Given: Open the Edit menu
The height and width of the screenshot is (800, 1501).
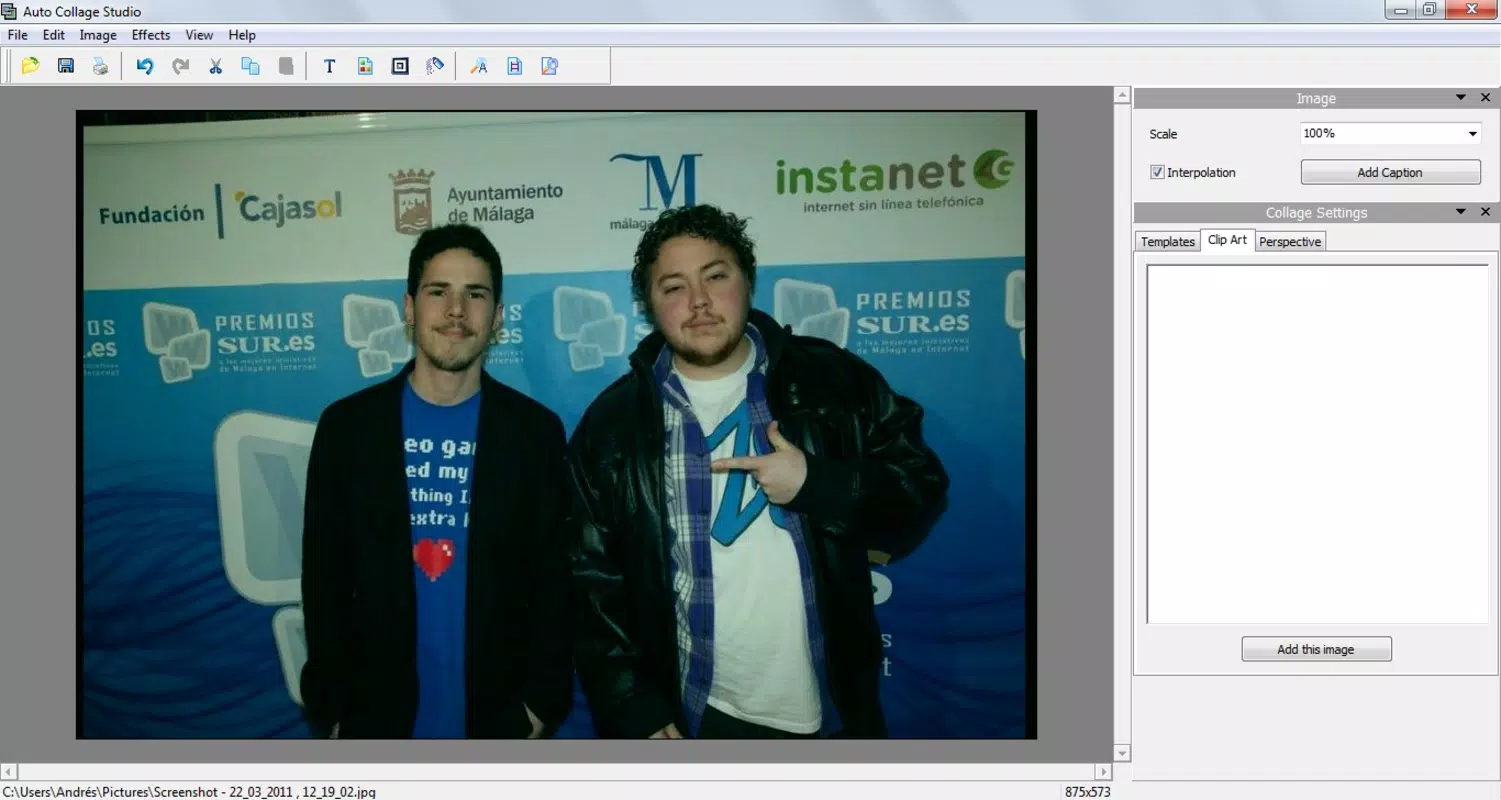Looking at the screenshot, I should pyautogui.click(x=53, y=35).
